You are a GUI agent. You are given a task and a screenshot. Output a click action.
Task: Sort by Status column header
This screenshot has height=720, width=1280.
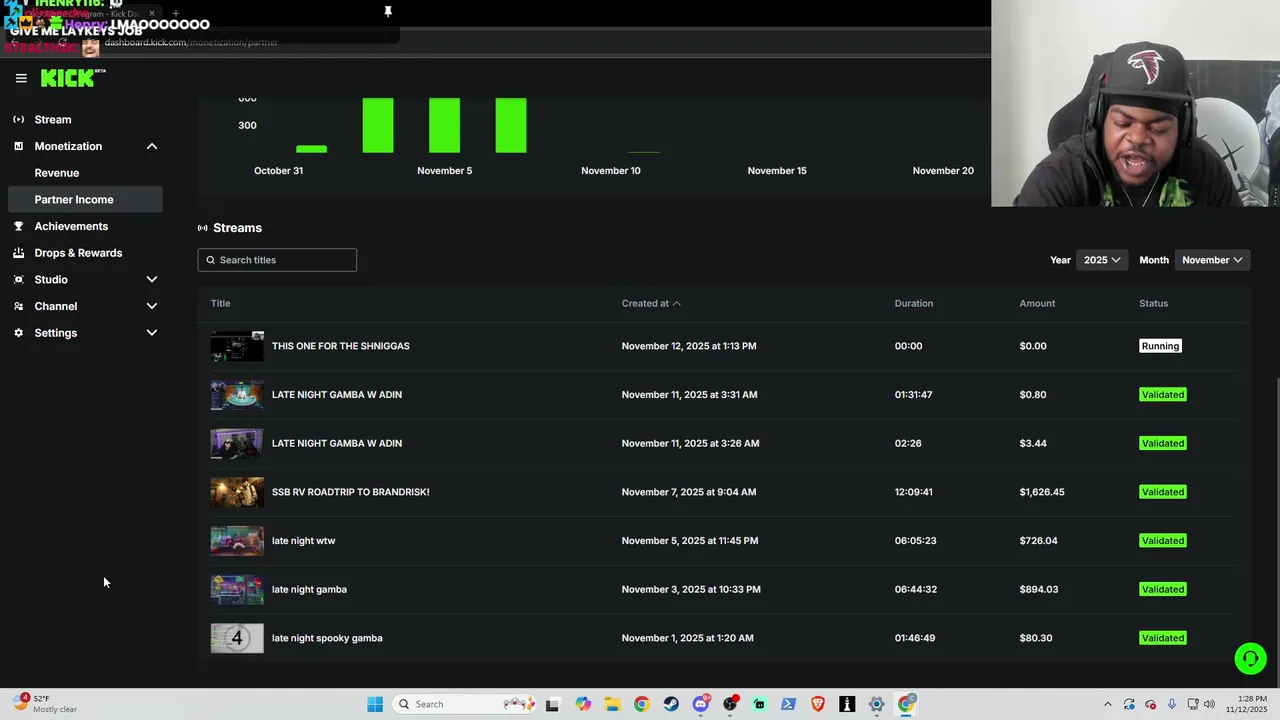[x=1153, y=303]
